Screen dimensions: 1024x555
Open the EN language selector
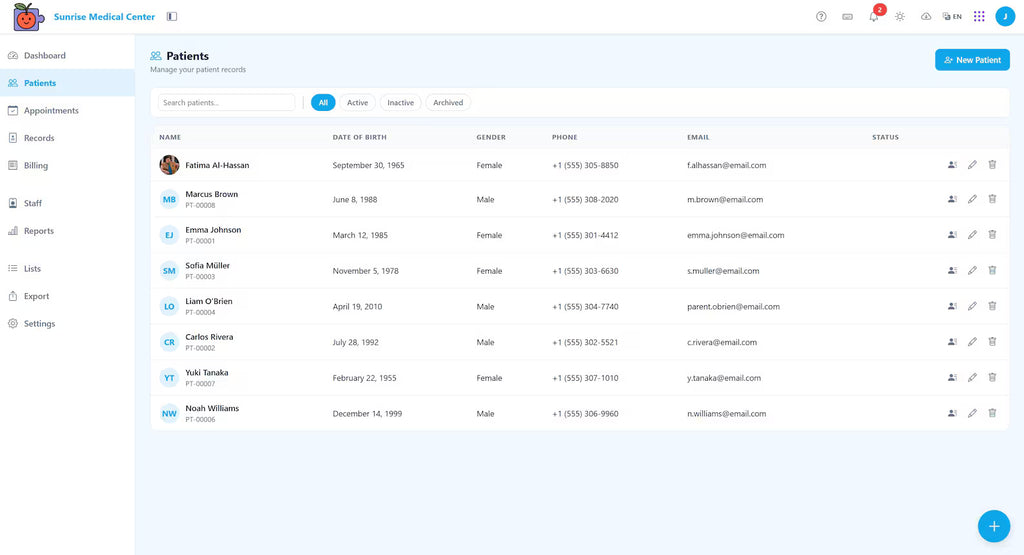click(952, 16)
